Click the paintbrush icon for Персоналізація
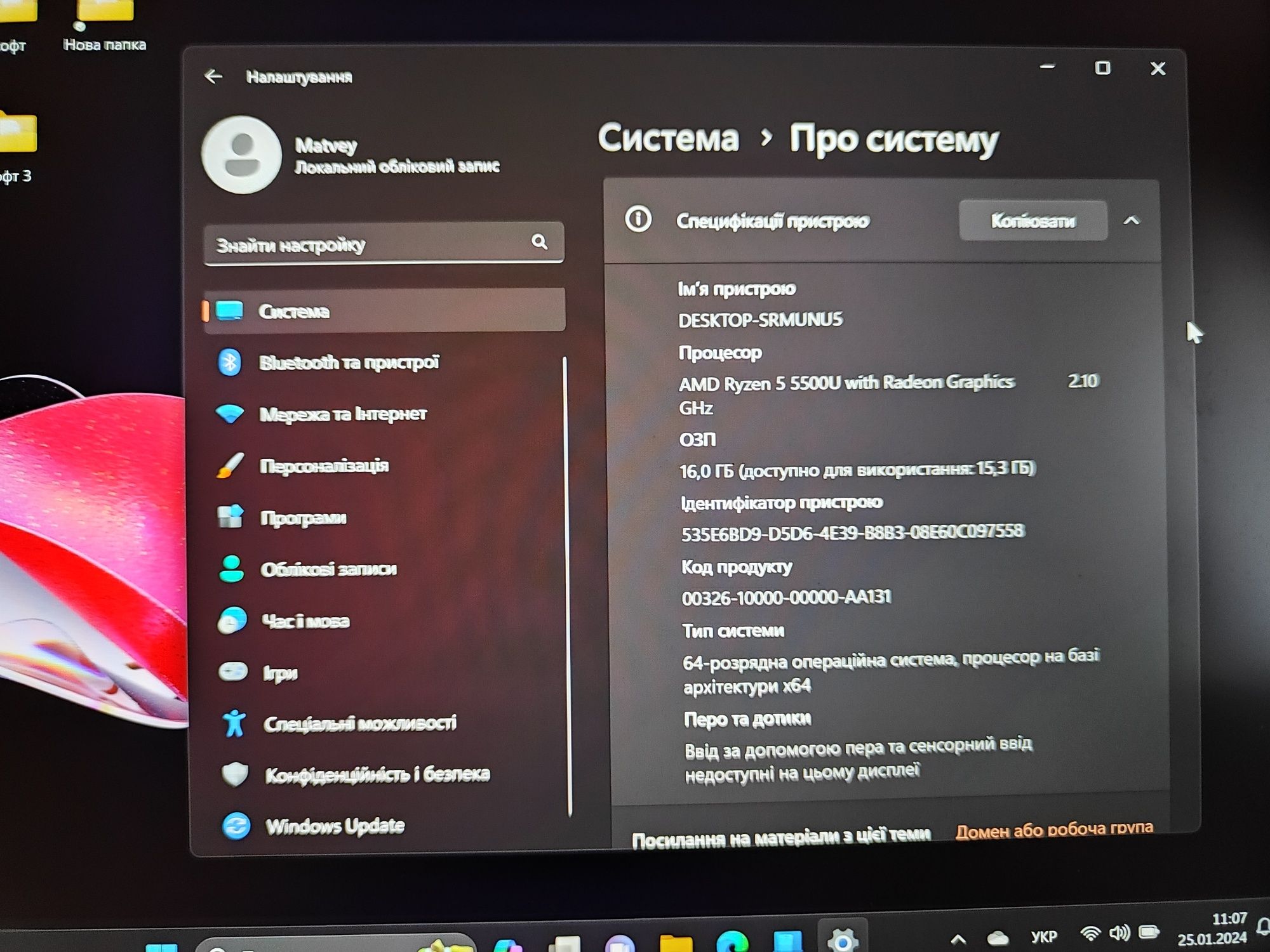Viewport: 1270px width, 952px height. (230, 465)
